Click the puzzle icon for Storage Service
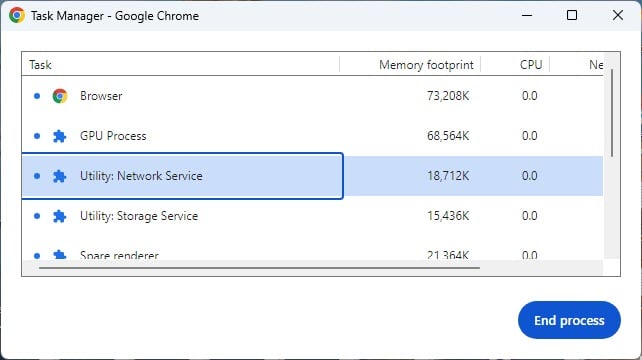This screenshot has height=360, width=642. (60, 216)
